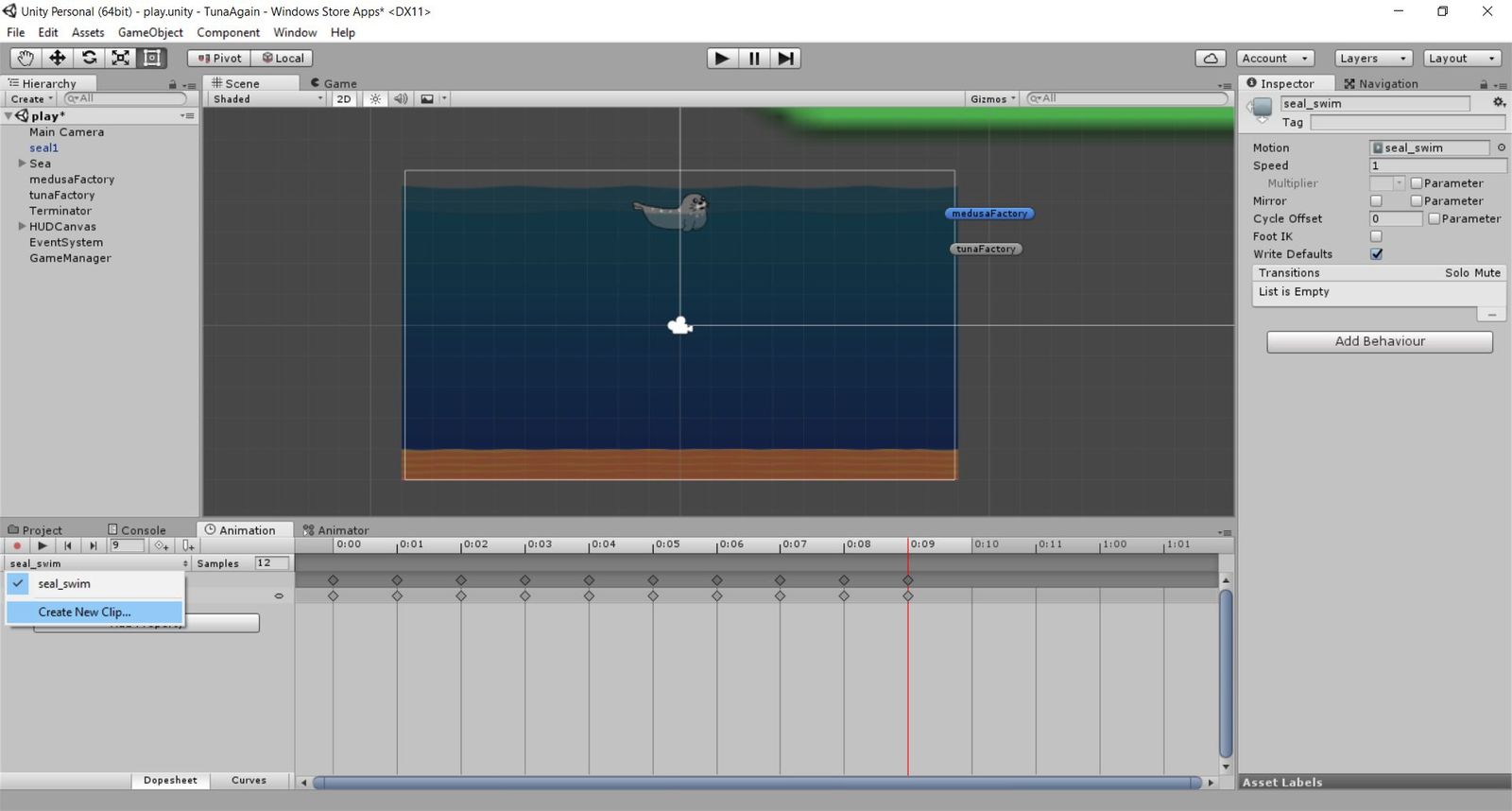Select the Rotate tool
Image resolution: width=1512 pixels, height=811 pixels.
89,58
